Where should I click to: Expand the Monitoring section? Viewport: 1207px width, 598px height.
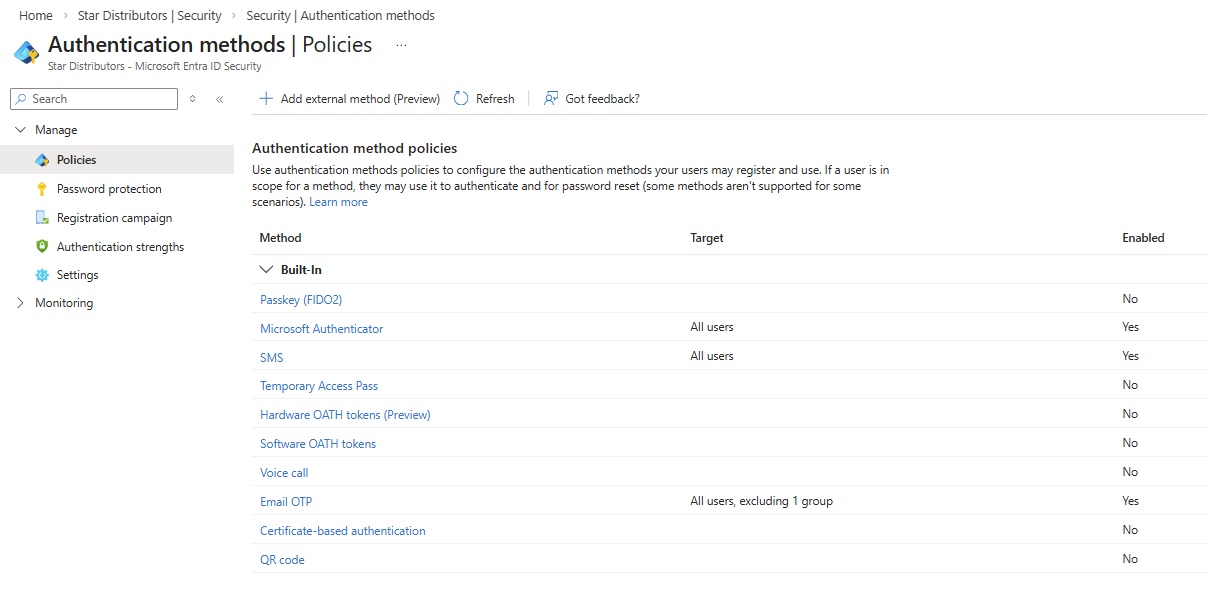(21, 303)
